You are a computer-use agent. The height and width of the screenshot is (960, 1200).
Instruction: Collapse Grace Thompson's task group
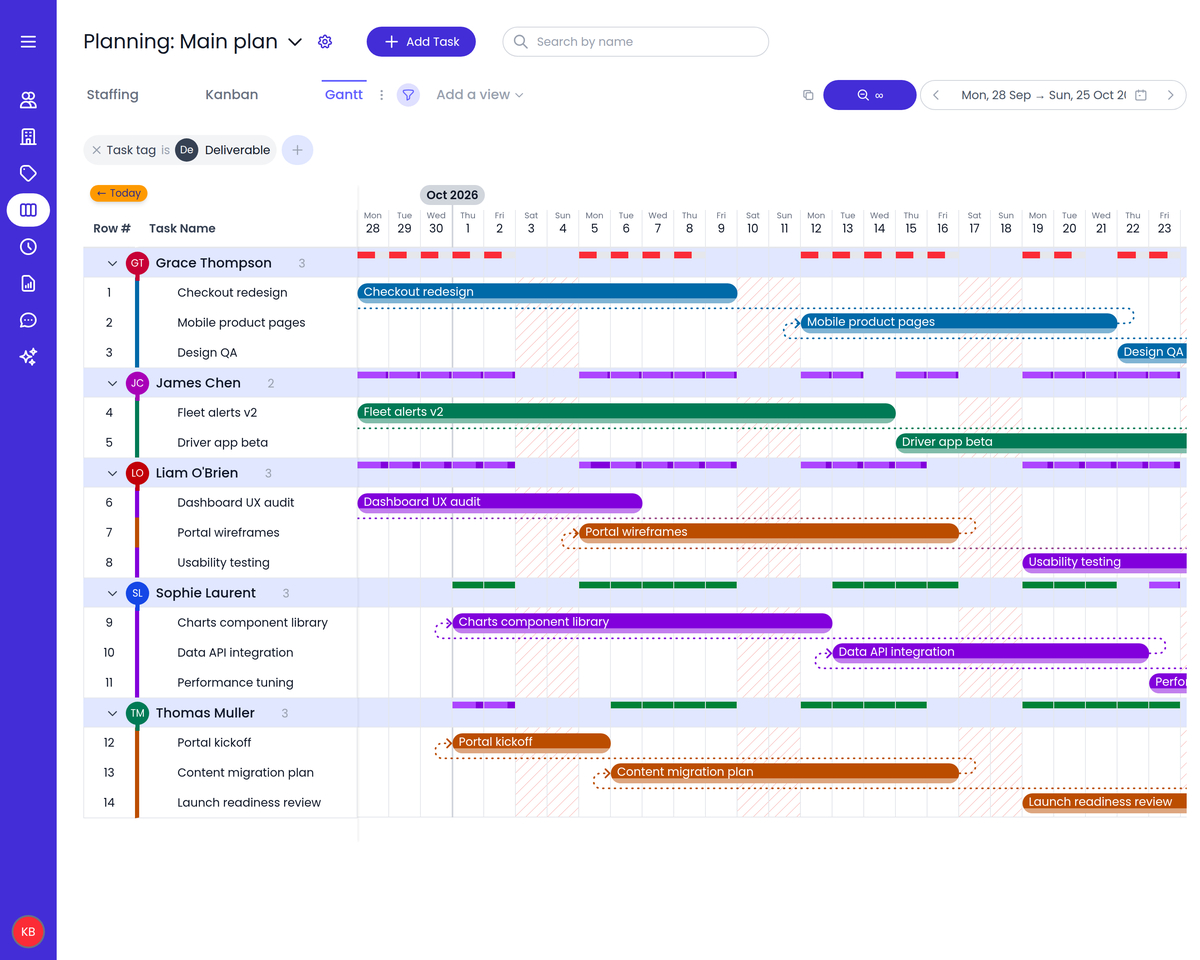pos(113,263)
